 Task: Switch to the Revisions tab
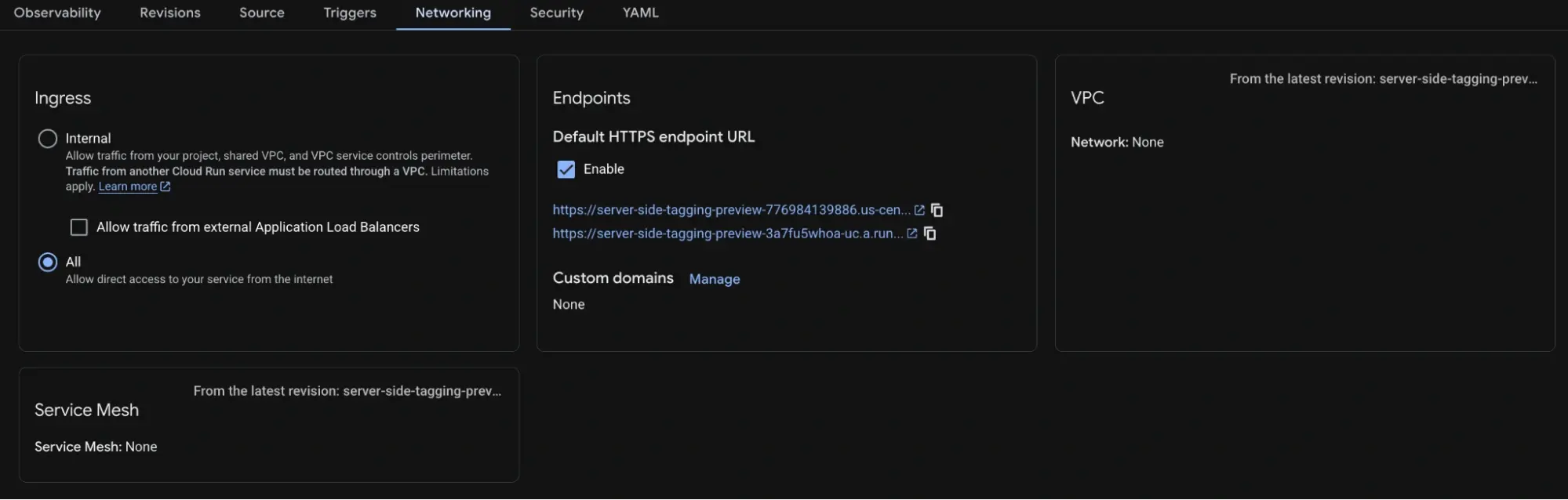point(170,13)
